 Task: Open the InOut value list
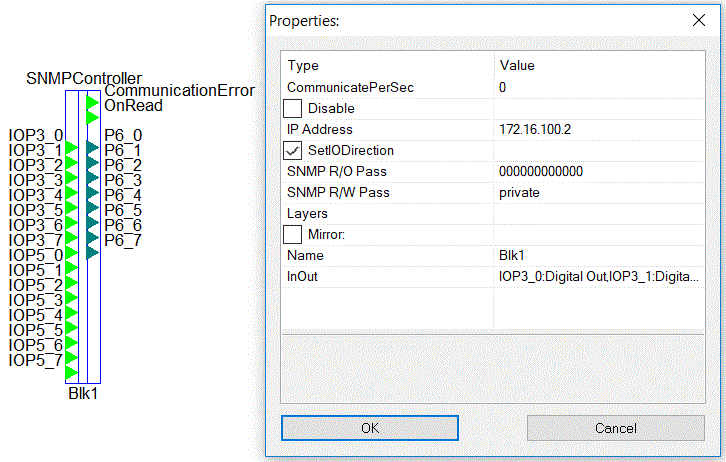pyautogui.click(x=599, y=276)
